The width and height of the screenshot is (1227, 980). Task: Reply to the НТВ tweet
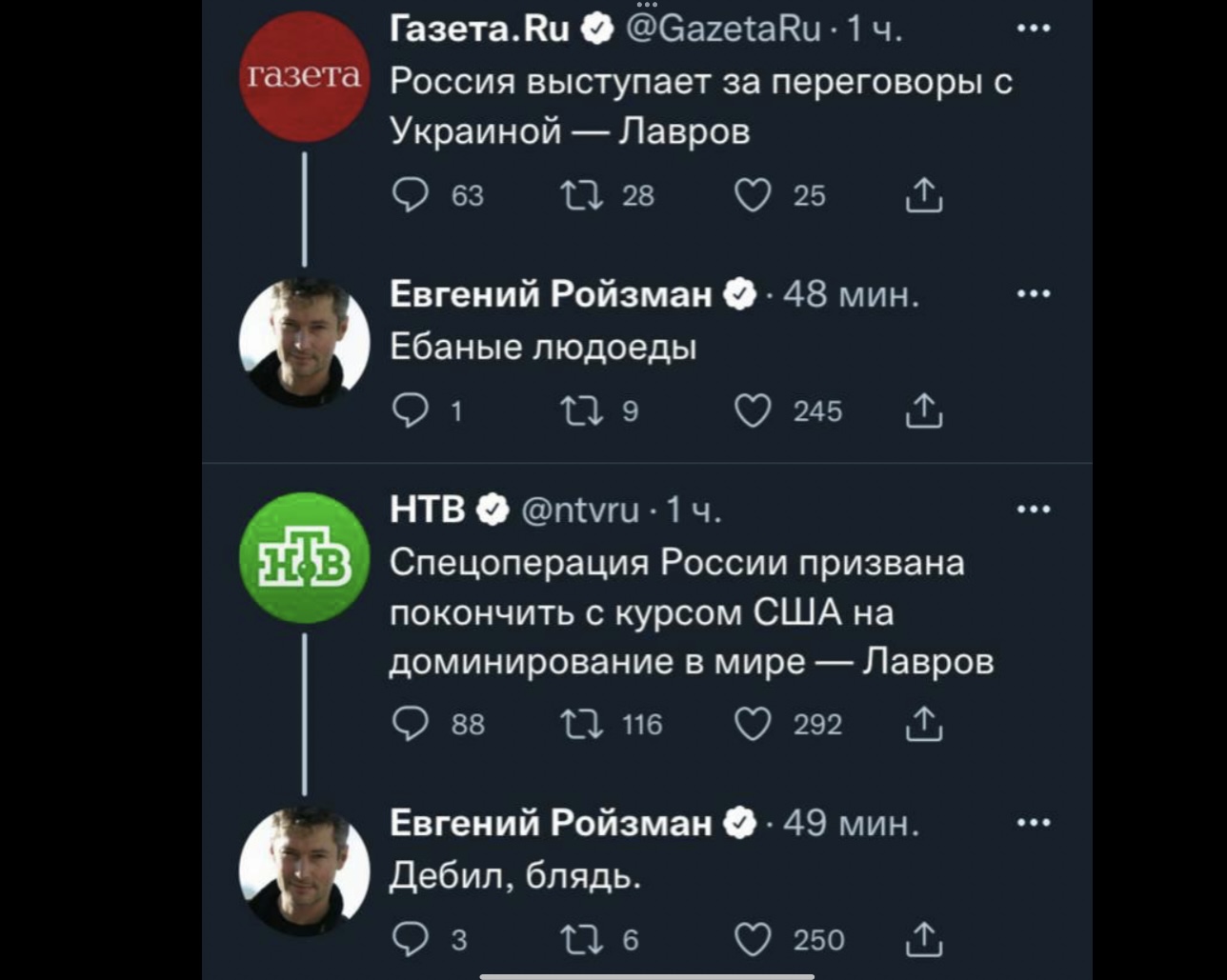pyautogui.click(x=411, y=725)
